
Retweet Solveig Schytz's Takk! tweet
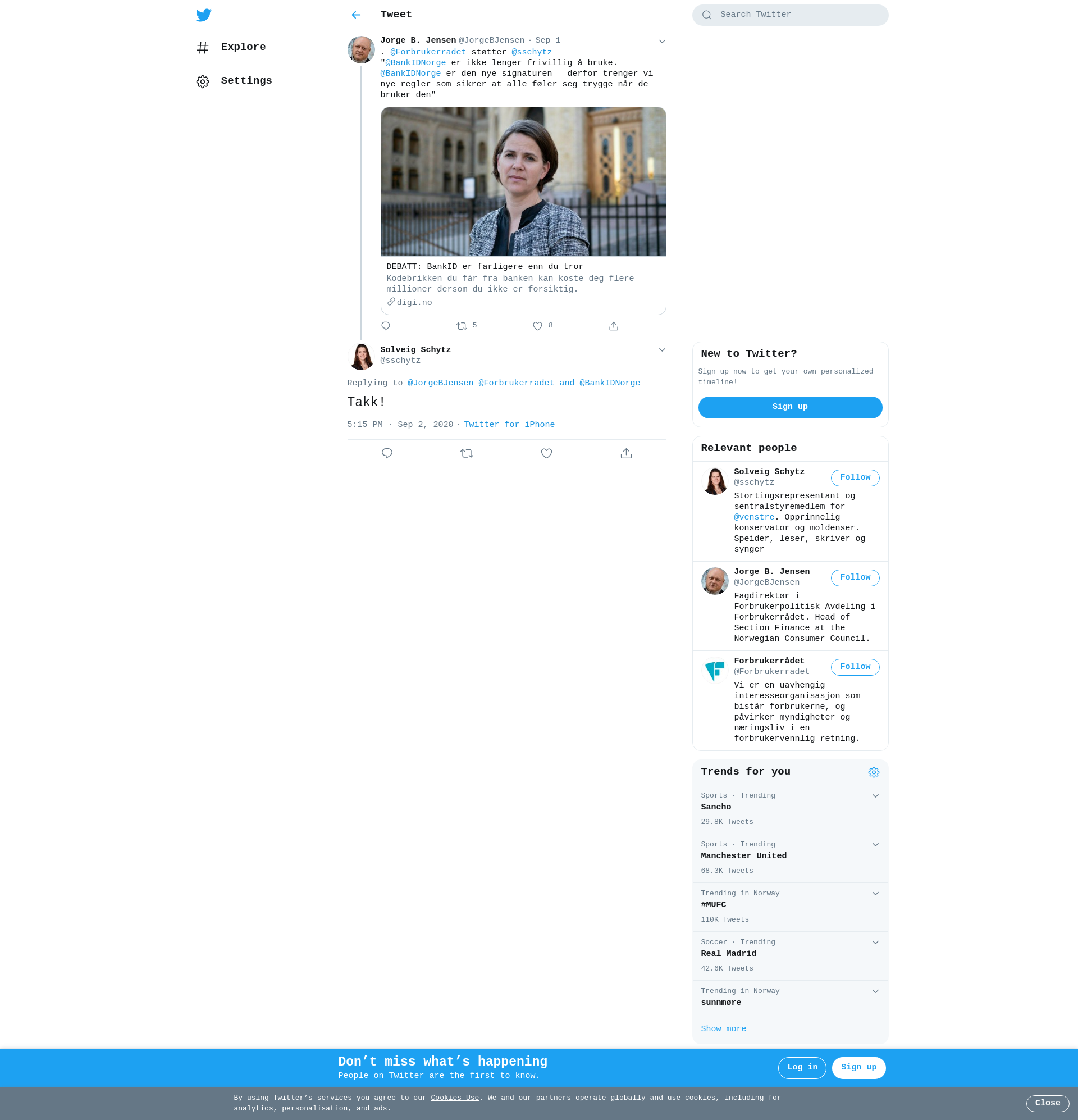(467, 453)
